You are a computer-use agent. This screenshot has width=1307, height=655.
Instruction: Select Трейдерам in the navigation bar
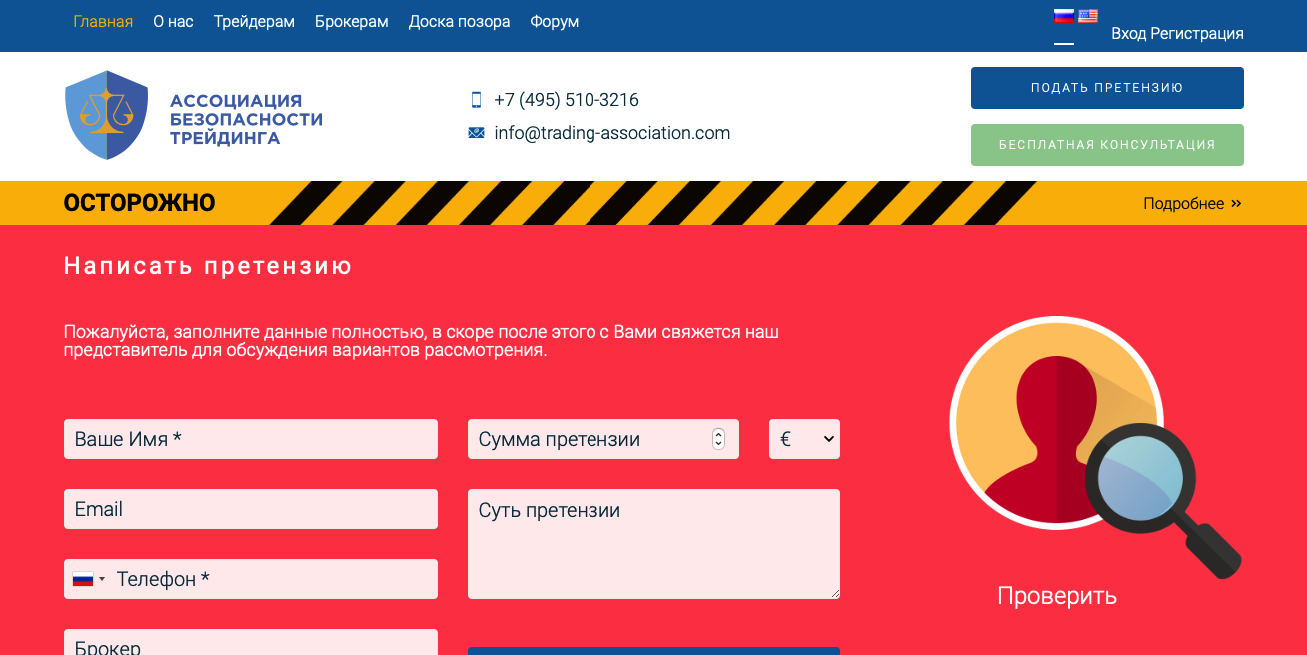(253, 21)
